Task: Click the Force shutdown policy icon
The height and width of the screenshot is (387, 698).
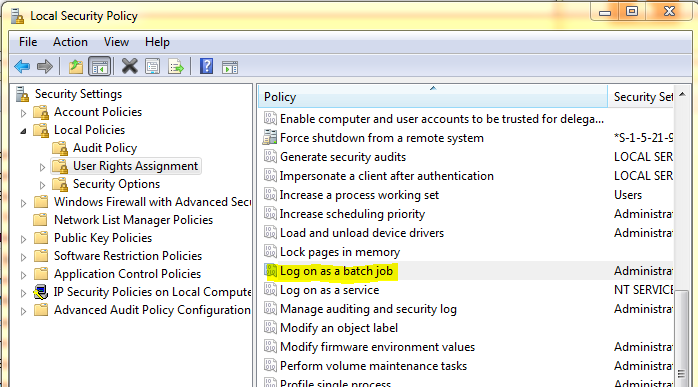Action: tap(269, 138)
